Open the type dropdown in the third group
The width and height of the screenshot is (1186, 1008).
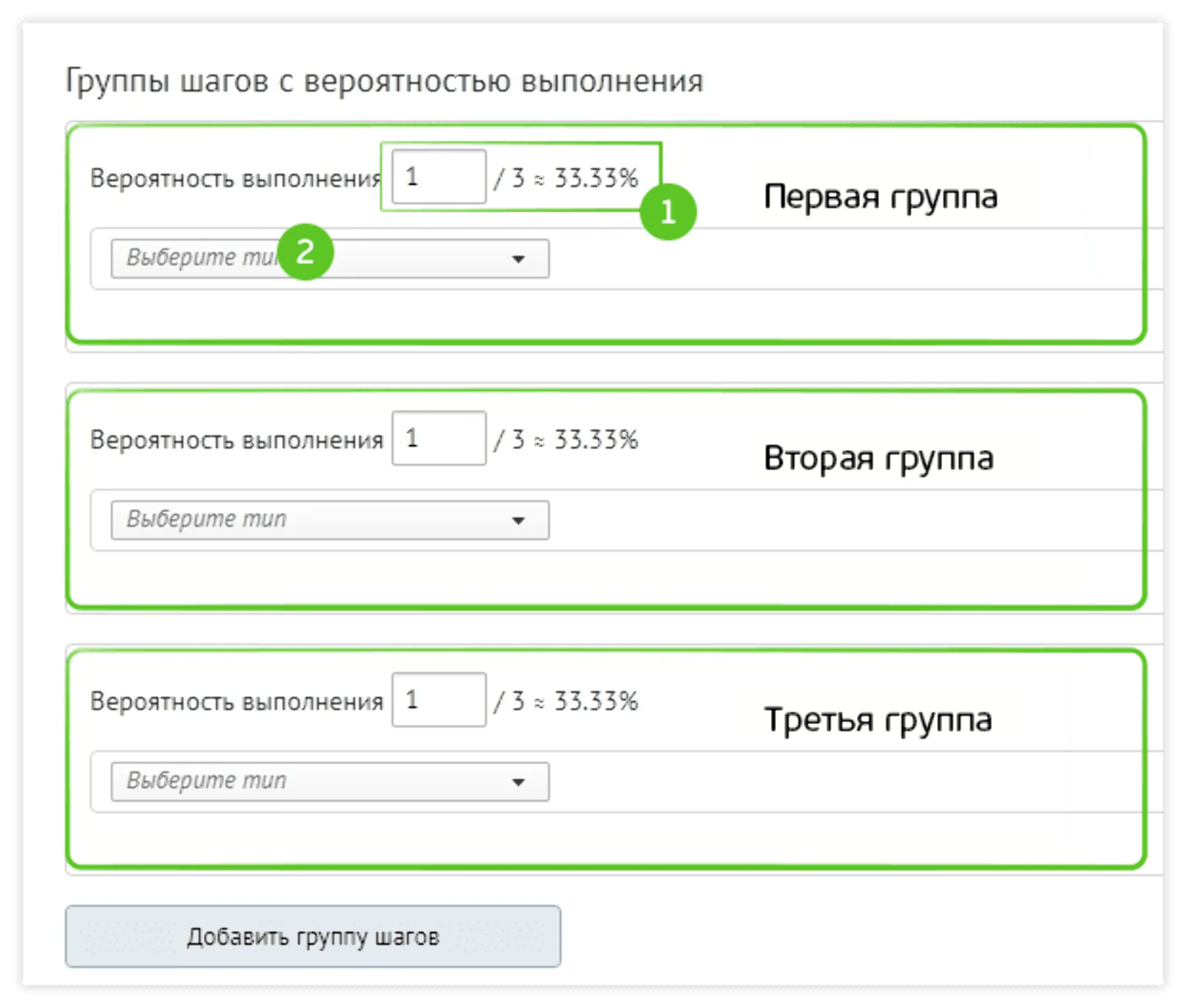point(330,782)
